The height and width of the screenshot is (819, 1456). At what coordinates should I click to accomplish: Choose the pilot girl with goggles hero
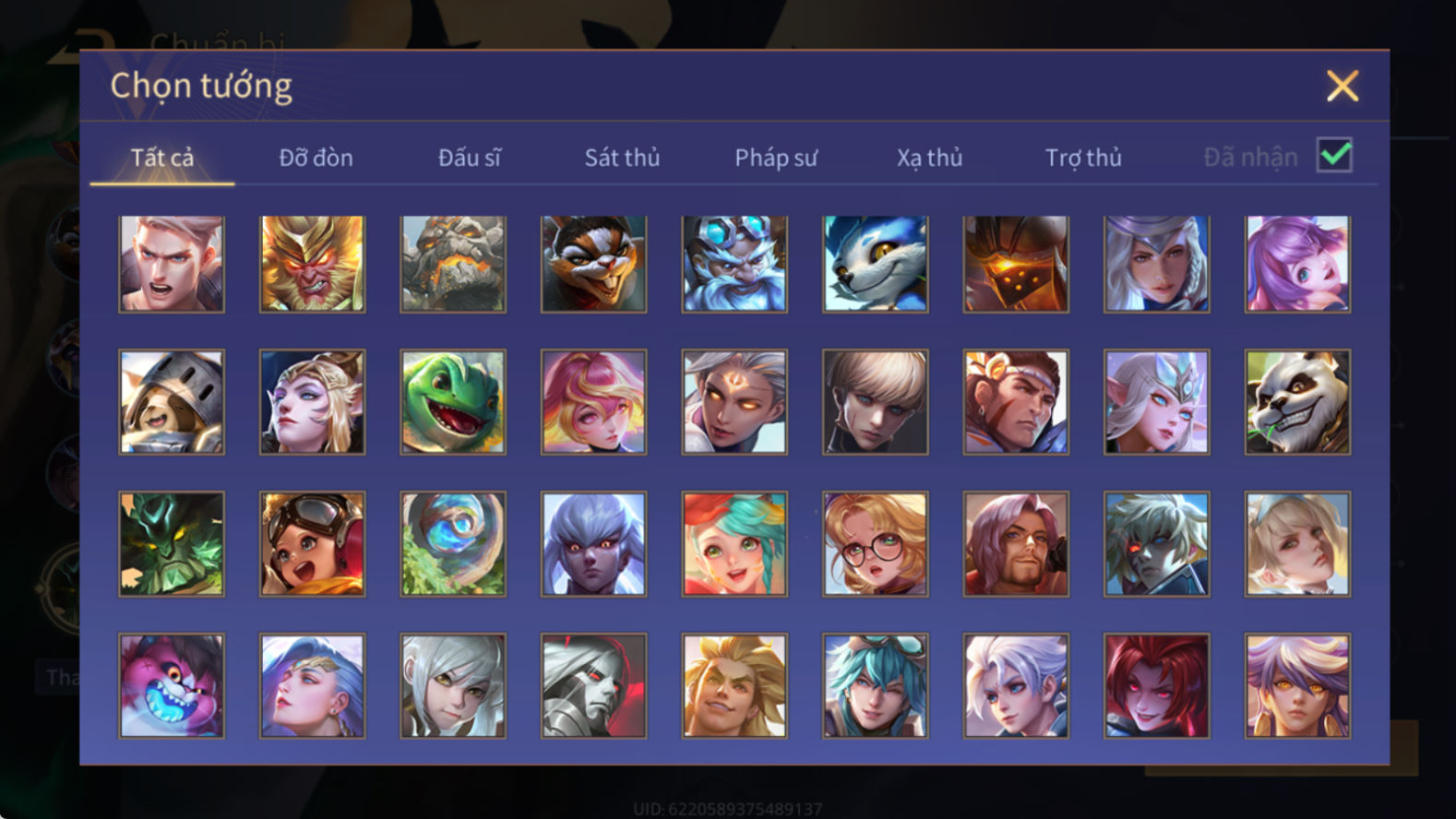point(312,543)
